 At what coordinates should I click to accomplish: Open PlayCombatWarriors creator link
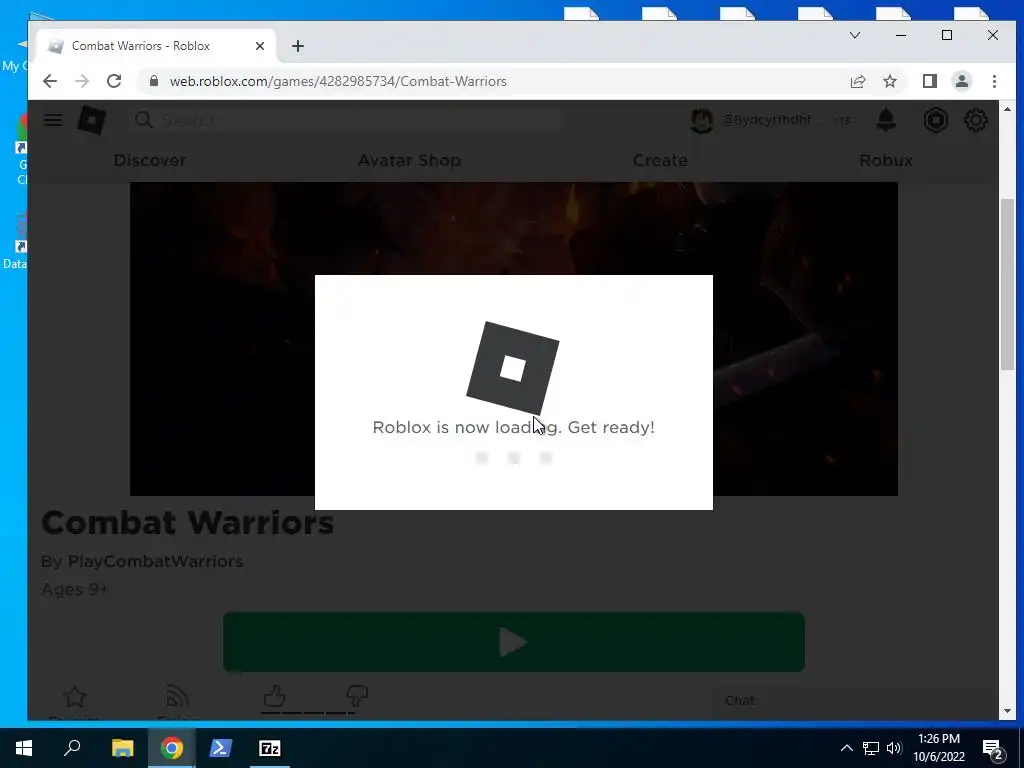tap(155, 561)
